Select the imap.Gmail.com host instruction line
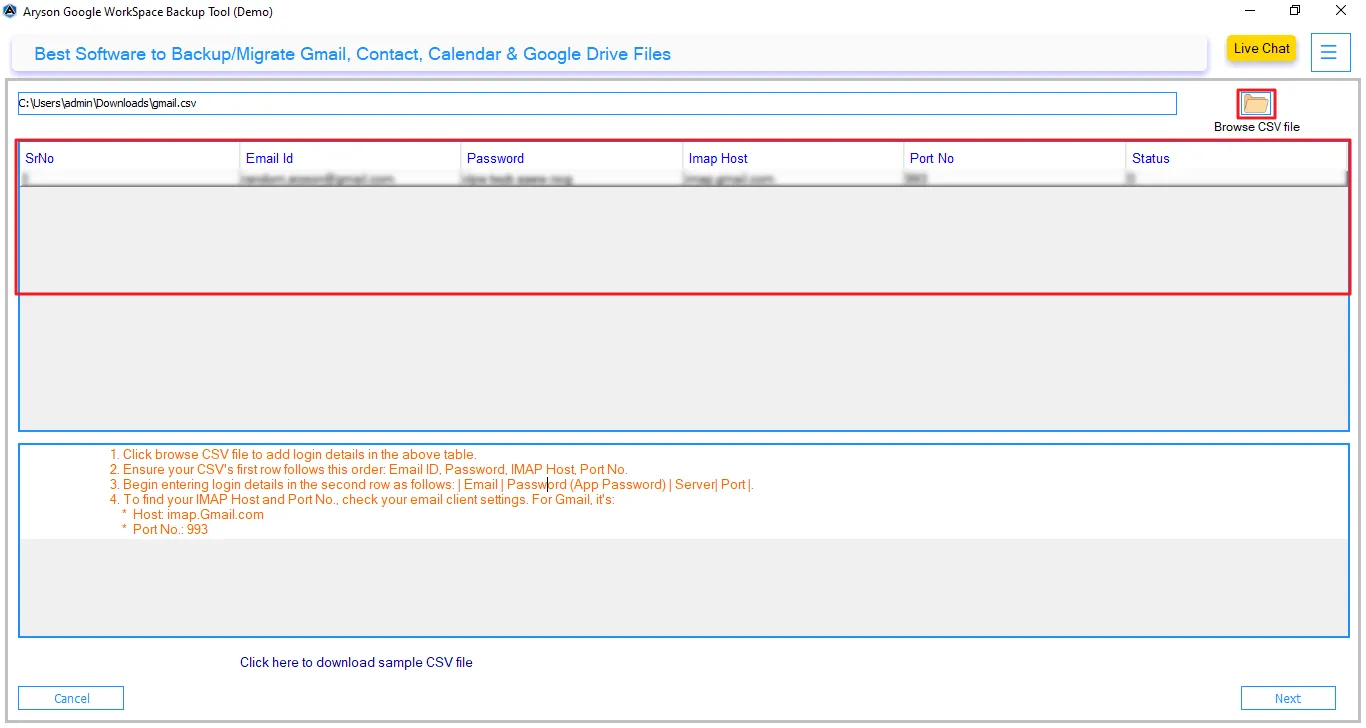 [x=196, y=514]
